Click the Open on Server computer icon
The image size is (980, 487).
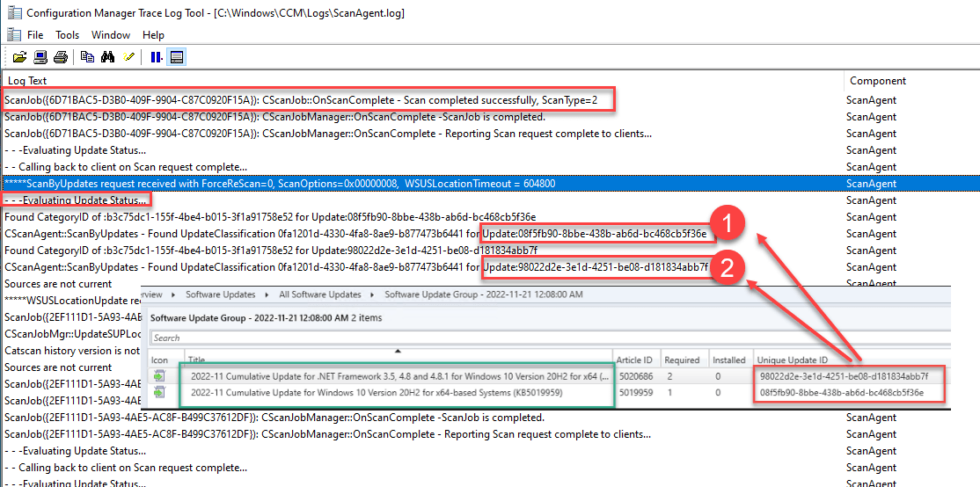click(41, 58)
